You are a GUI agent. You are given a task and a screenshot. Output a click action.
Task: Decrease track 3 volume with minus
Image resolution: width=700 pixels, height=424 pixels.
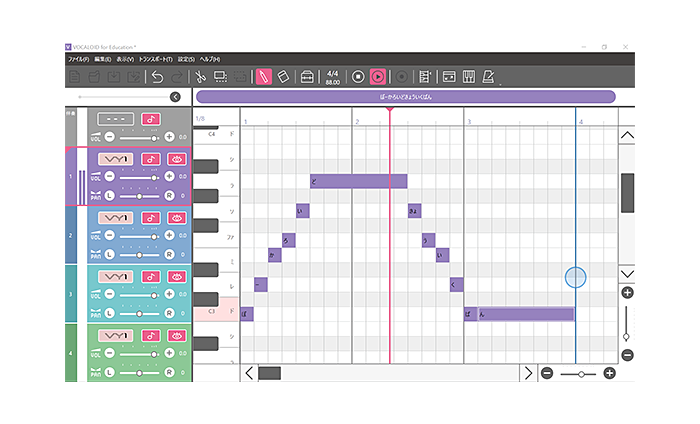coord(110,294)
